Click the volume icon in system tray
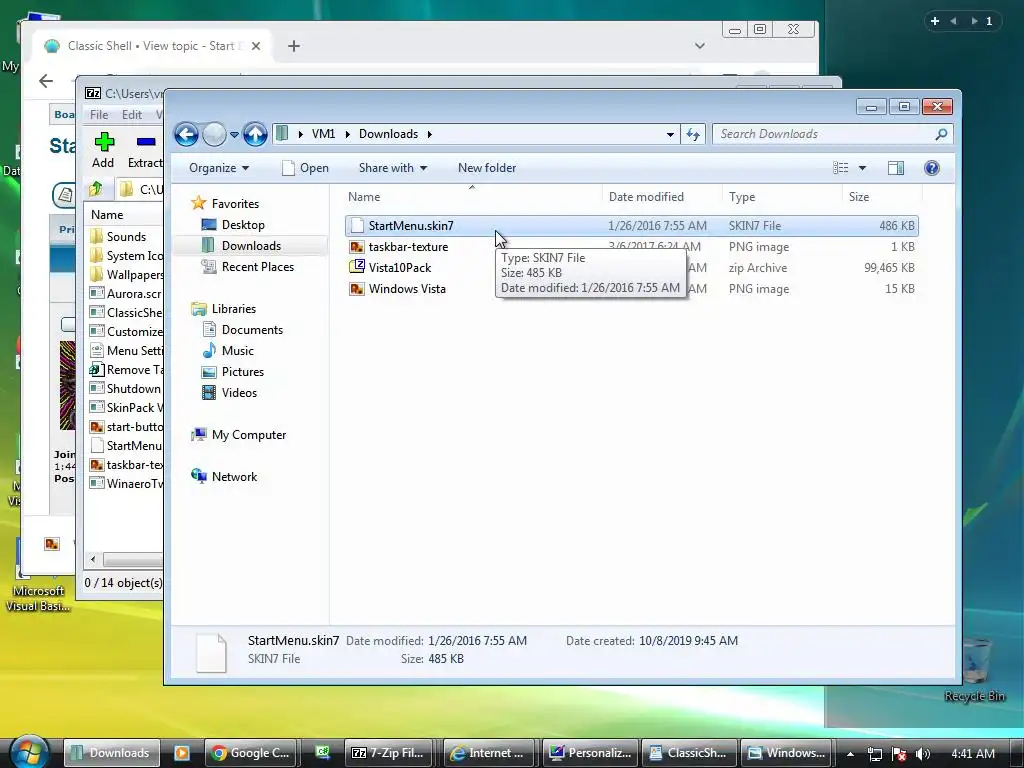 (923, 754)
